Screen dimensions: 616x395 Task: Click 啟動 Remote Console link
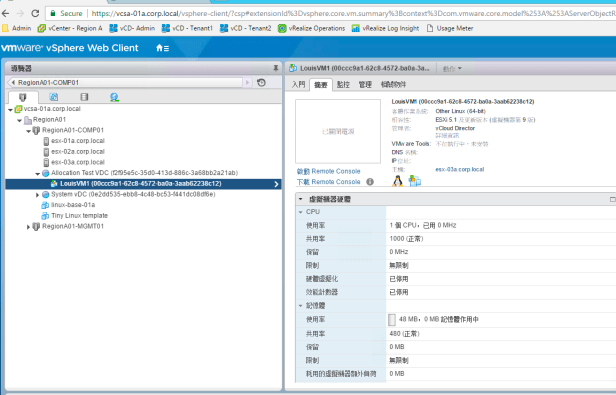pos(328,171)
